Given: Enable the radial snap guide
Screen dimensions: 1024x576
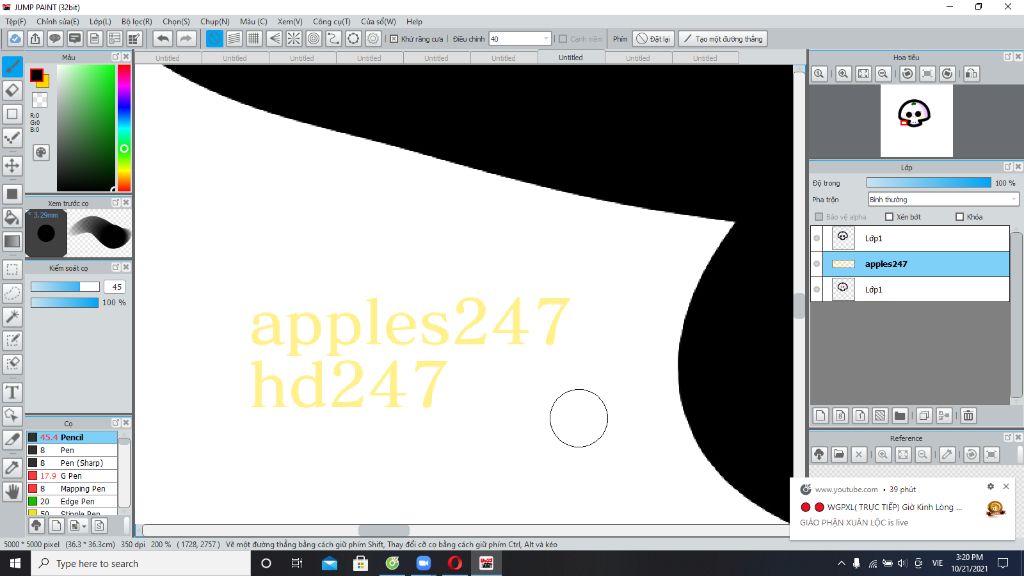Looking at the screenshot, I should pos(294,39).
